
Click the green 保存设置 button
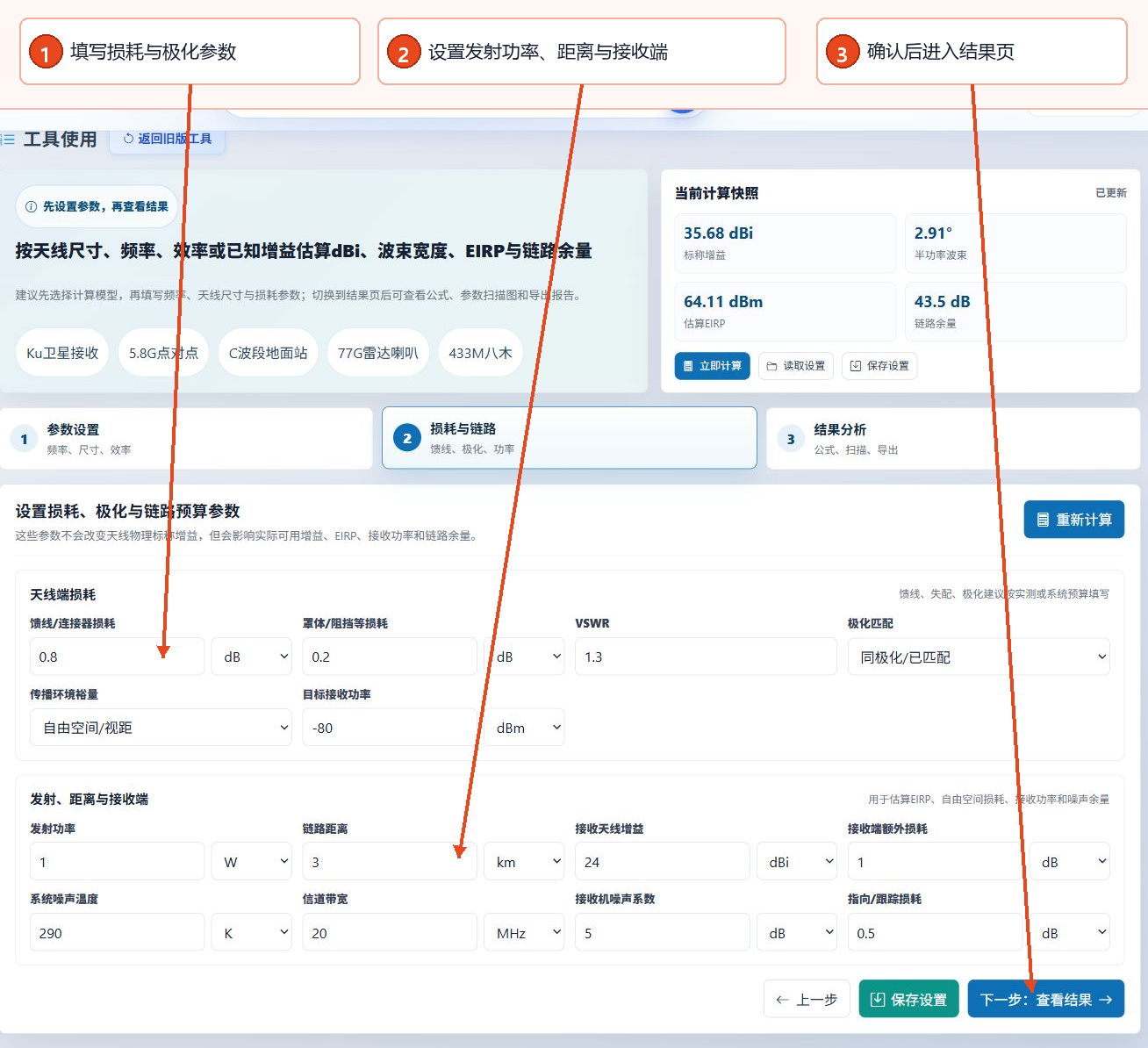908,999
